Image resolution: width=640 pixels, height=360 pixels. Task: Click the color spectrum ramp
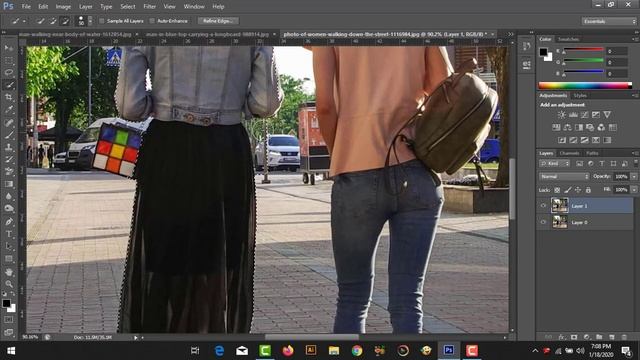[x=585, y=85]
